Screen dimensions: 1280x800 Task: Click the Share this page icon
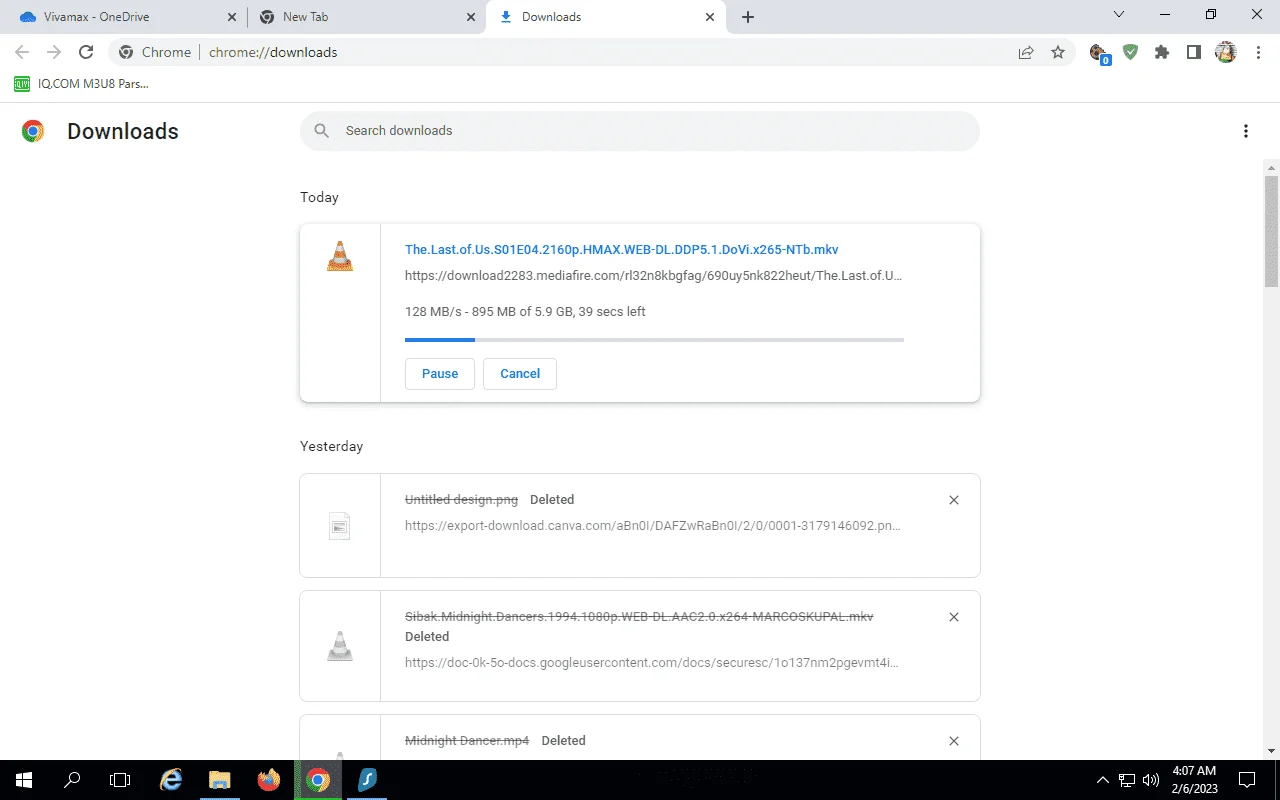tap(1026, 52)
